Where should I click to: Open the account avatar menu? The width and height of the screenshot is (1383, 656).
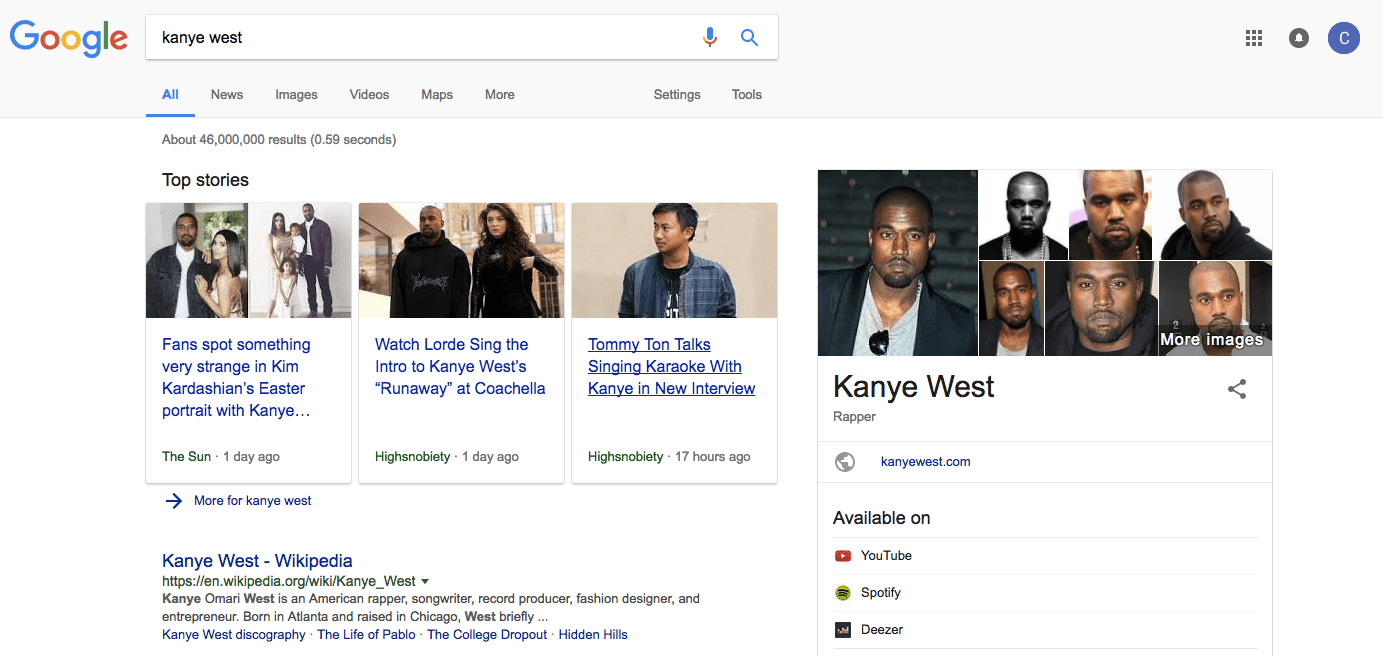point(1344,38)
